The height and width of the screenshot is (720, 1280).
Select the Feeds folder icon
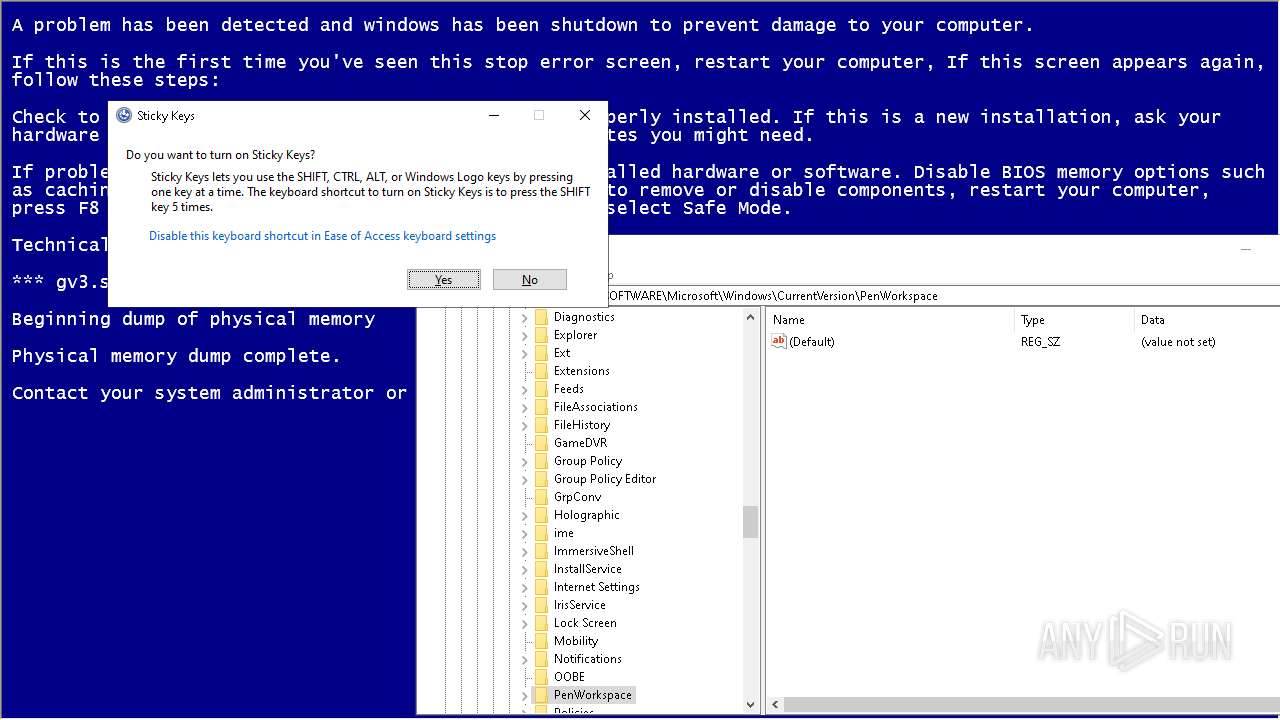(541, 389)
